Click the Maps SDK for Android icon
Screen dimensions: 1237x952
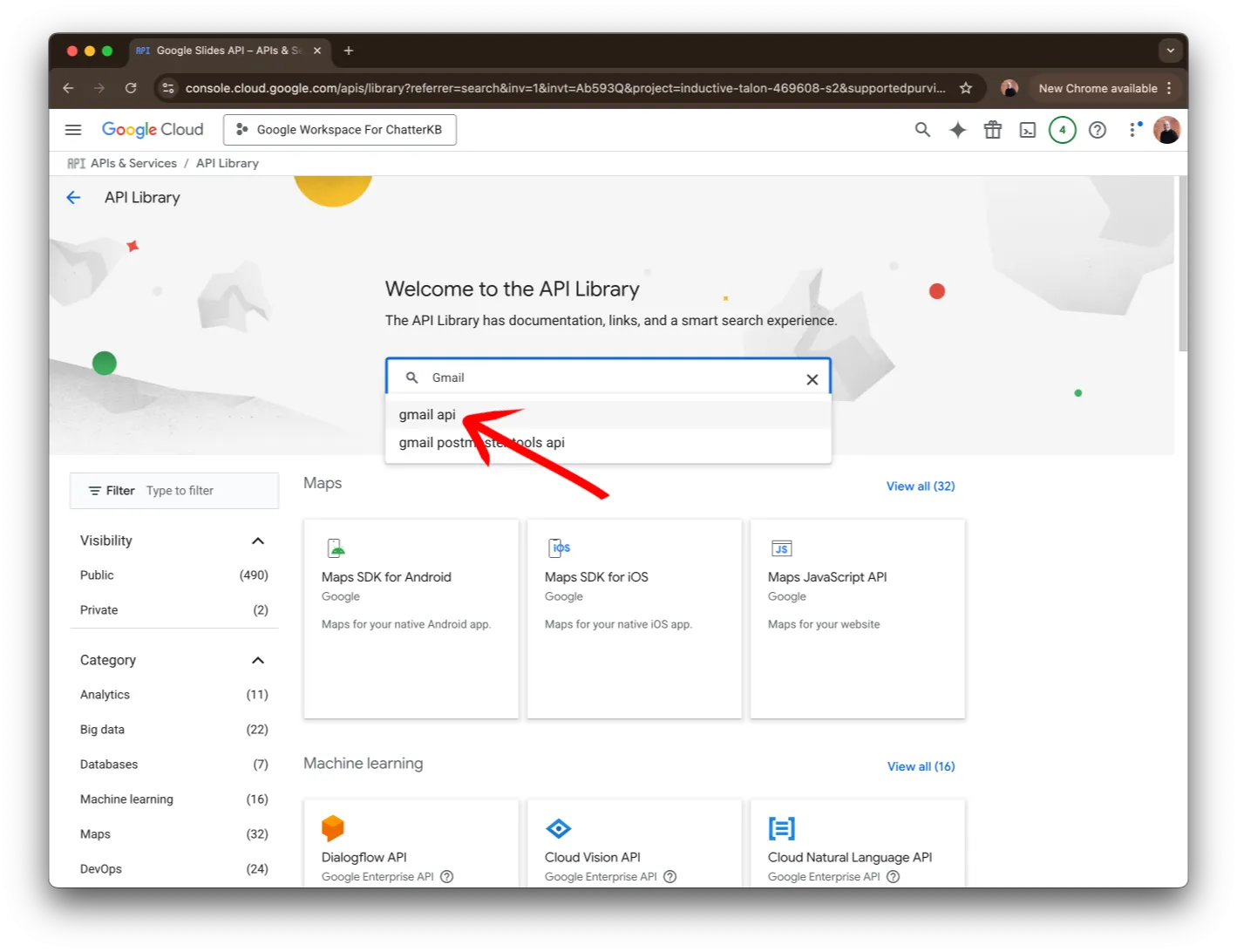[336, 548]
